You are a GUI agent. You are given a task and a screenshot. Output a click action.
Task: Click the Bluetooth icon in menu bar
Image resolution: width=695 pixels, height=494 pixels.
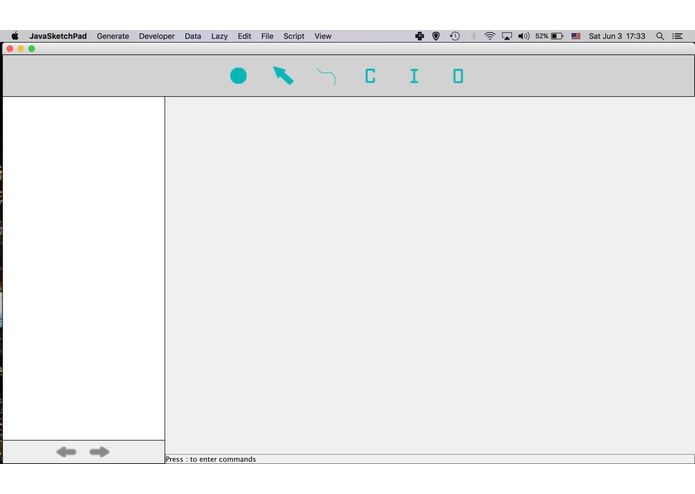[473, 36]
